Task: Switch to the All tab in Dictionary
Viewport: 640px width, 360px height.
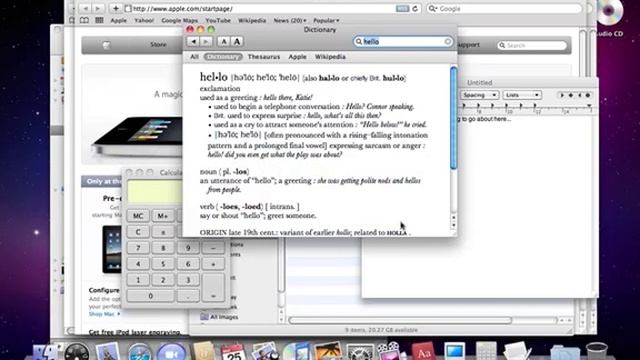Action: pos(194,57)
